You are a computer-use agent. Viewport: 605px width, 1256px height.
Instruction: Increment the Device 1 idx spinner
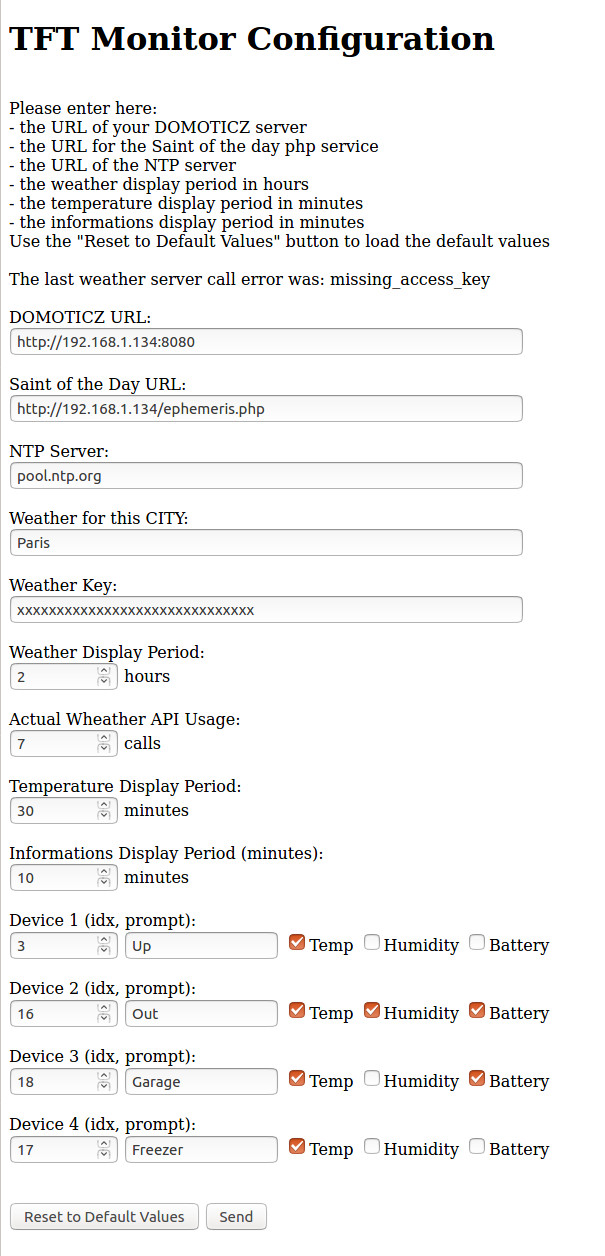pyautogui.click(x=104, y=940)
